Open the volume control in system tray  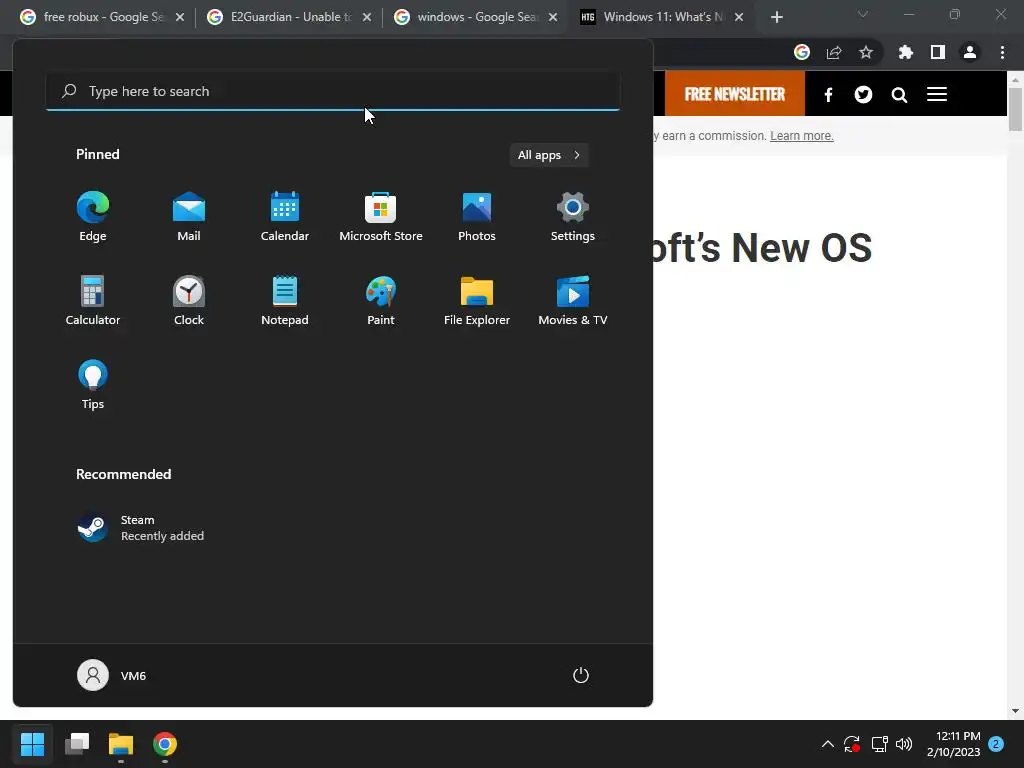tap(904, 744)
